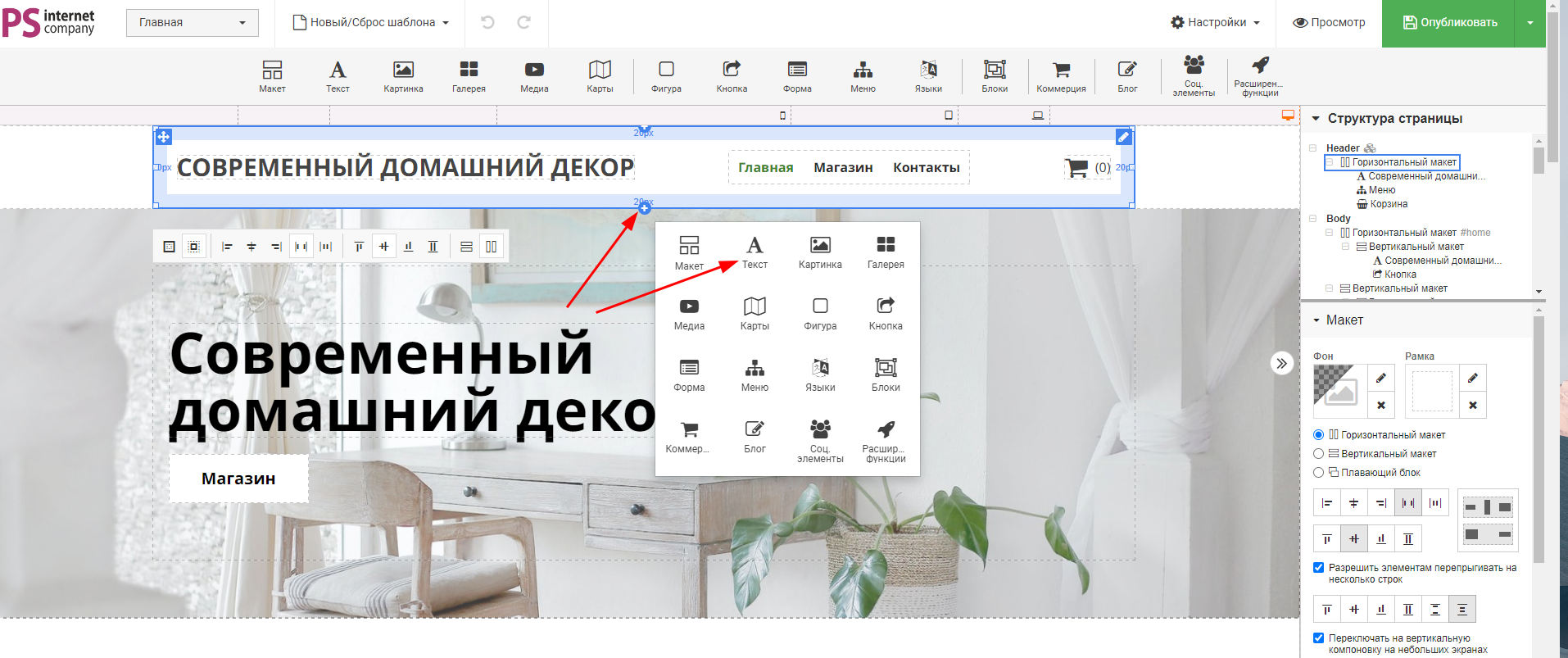
Task: Open the Главная page dropdown
Action: [193, 23]
